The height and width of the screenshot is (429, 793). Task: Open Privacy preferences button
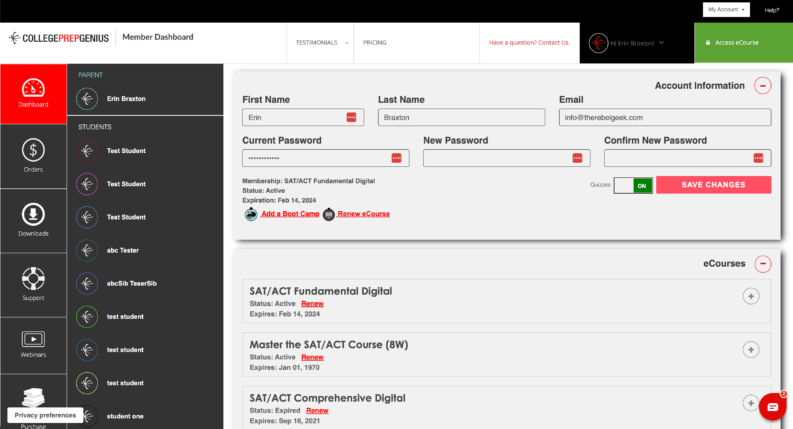coord(45,415)
